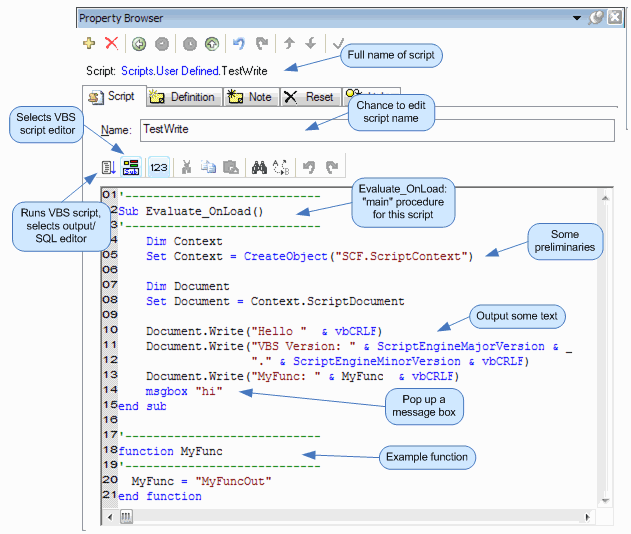Run the VBS script via run icon
Image resolution: width=631 pixels, height=534 pixels.
tap(109, 167)
